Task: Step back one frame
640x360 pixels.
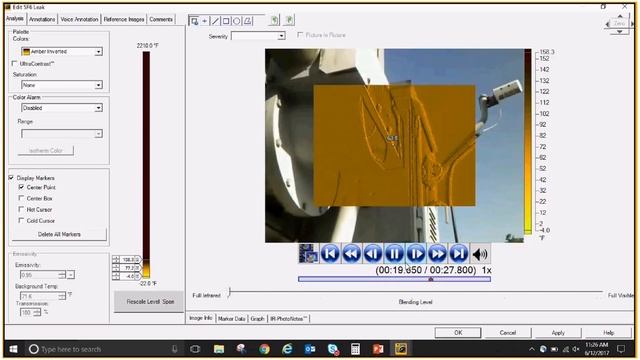Action: (373, 254)
